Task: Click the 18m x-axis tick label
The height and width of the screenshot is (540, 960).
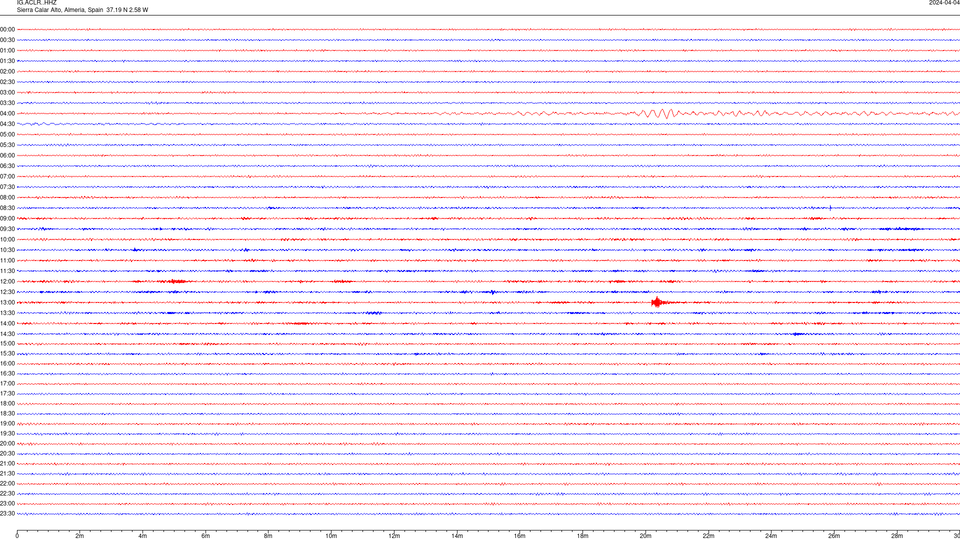Action: pyautogui.click(x=582, y=536)
